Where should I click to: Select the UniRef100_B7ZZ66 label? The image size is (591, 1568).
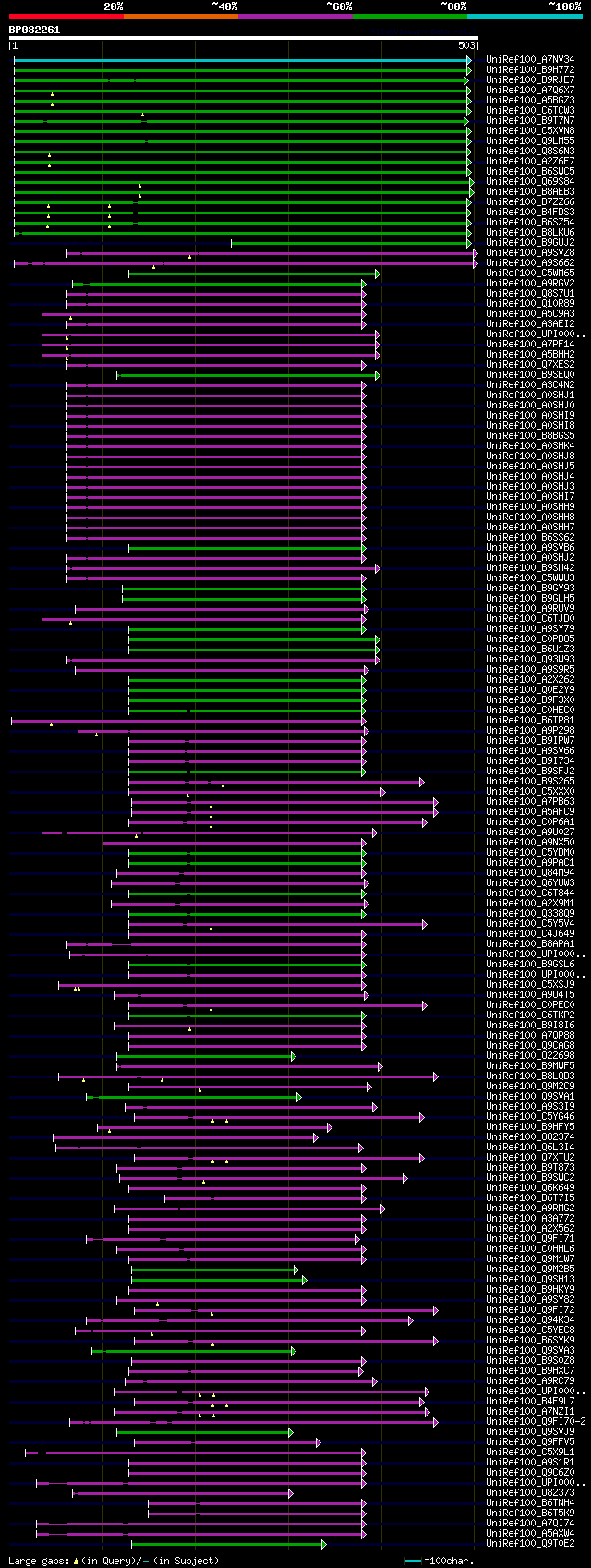point(530,202)
